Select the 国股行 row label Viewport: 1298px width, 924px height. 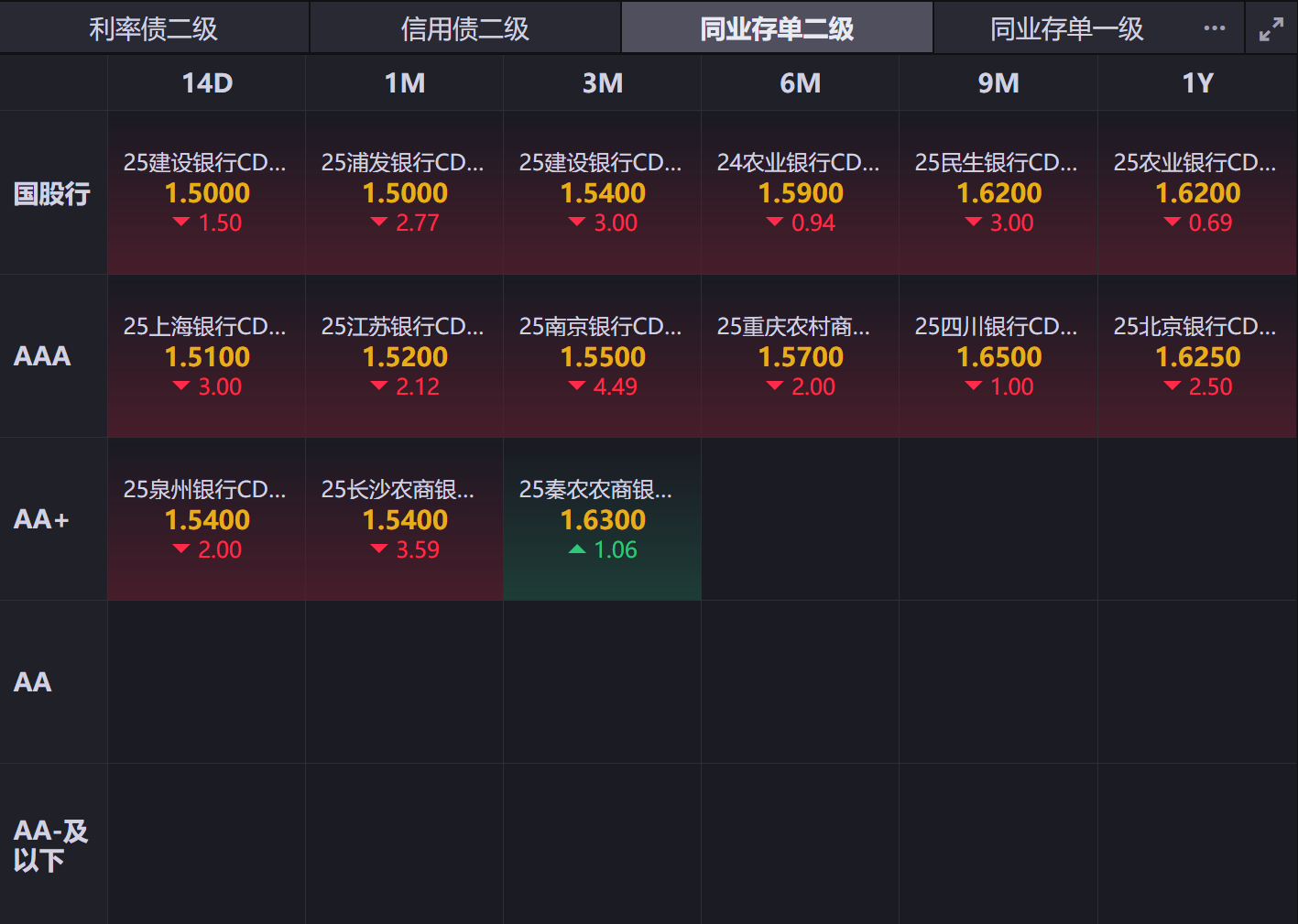tap(52, 193)
